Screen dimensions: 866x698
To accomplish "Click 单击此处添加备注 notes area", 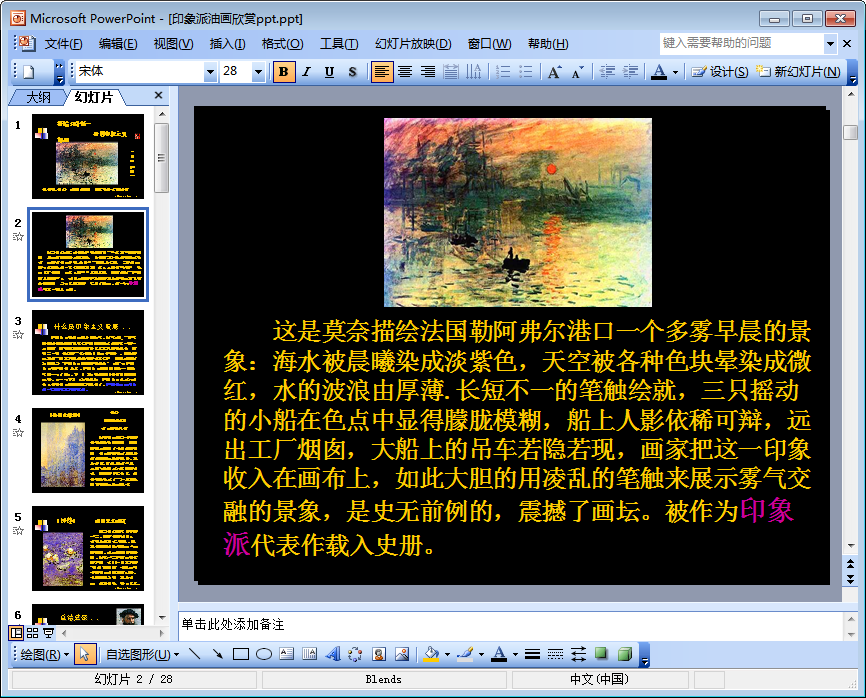I will coord(511,625).
